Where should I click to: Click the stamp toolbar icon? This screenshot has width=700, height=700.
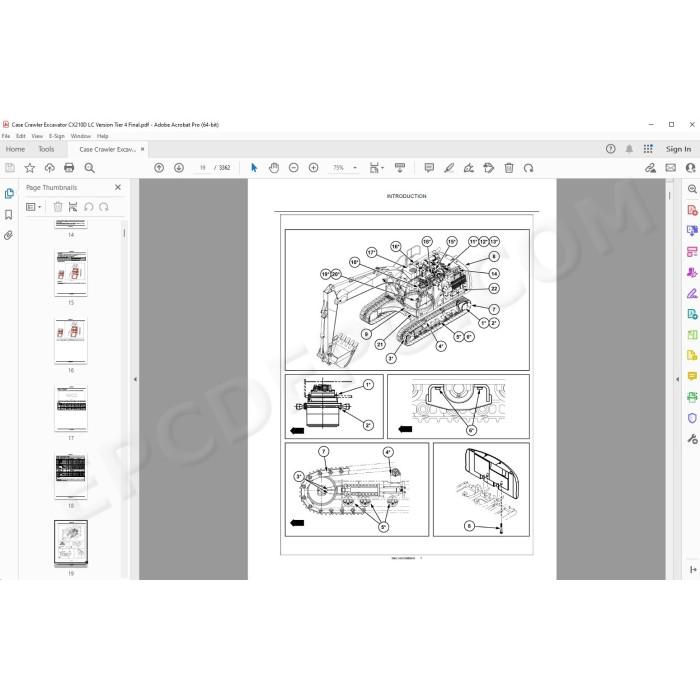pos(489,168)
